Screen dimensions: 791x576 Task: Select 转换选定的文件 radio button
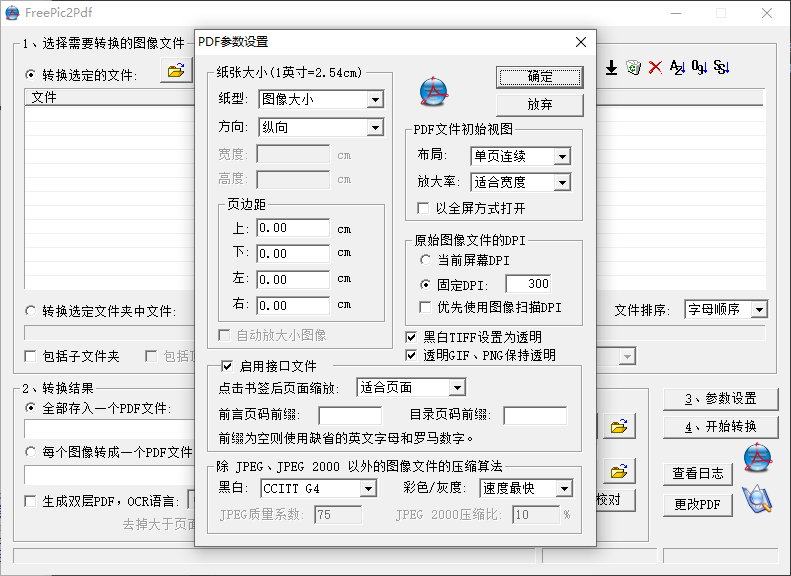point(30,75)
